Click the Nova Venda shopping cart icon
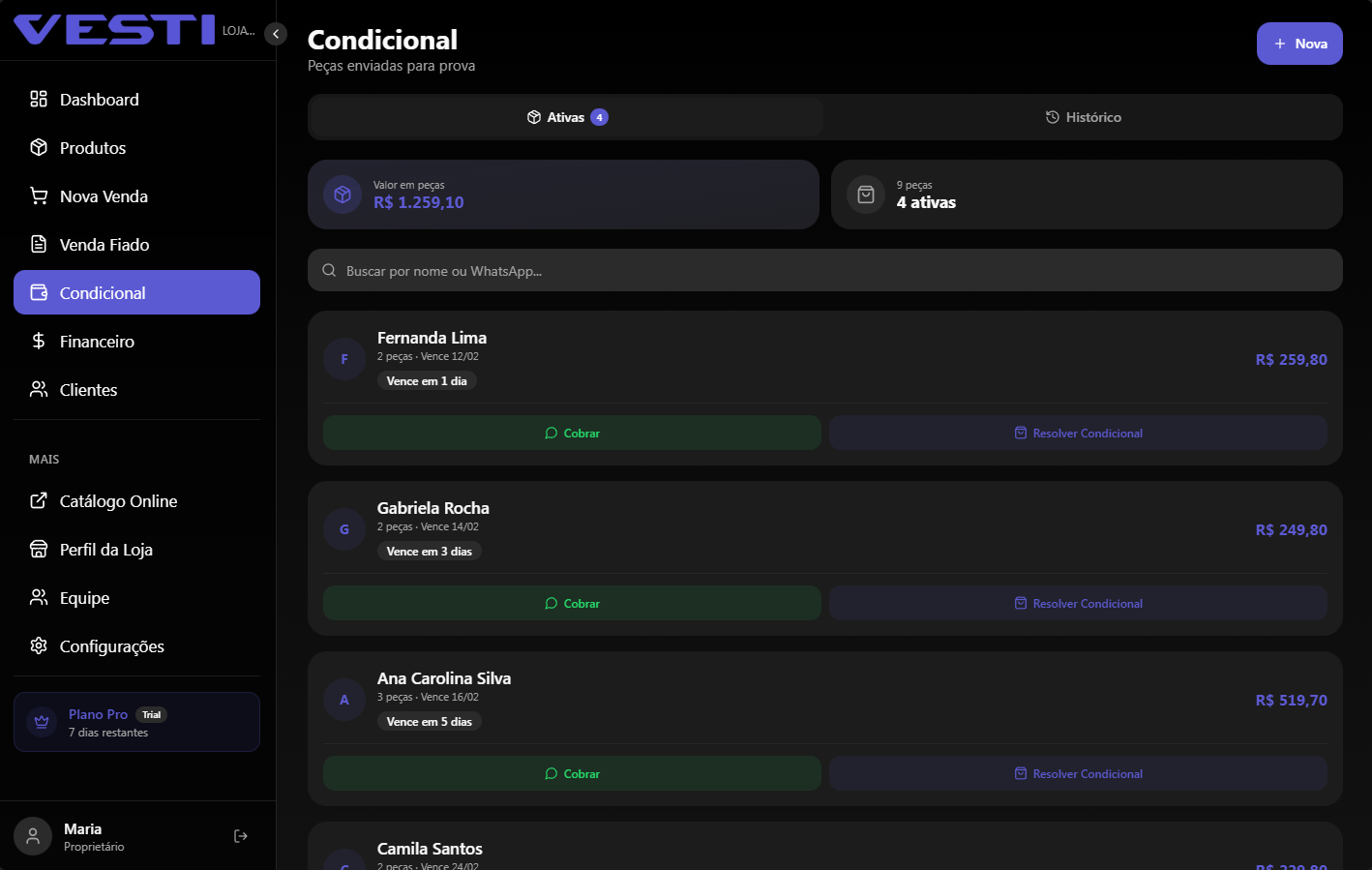This screenshot has width=1372, height=870. click(39, 195)
